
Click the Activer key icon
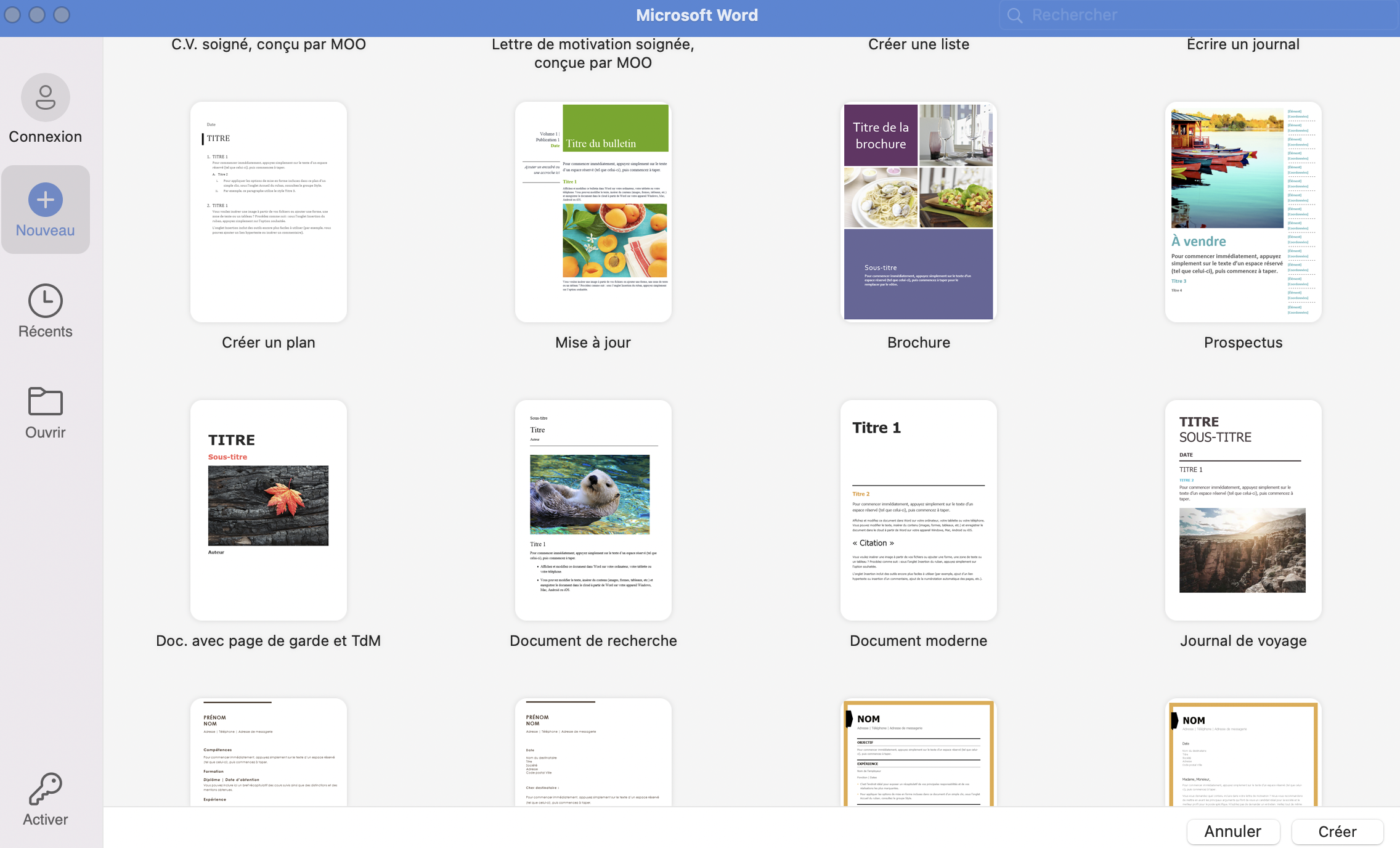[x=46, y=789]
